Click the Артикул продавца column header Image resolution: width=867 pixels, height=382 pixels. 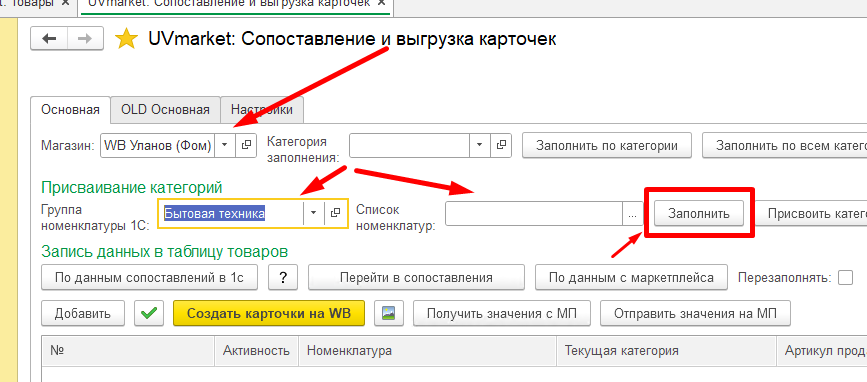click(822, 350)
